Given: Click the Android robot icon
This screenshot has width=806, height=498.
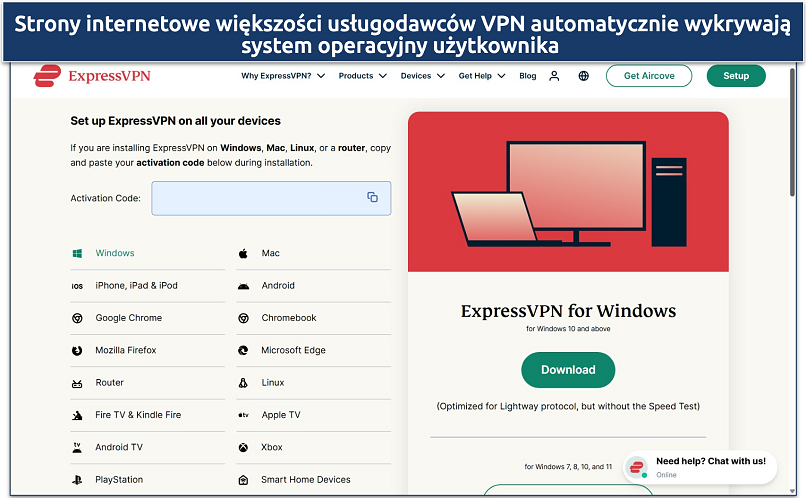Looking at the screenshot, I should tap(243, 286).
